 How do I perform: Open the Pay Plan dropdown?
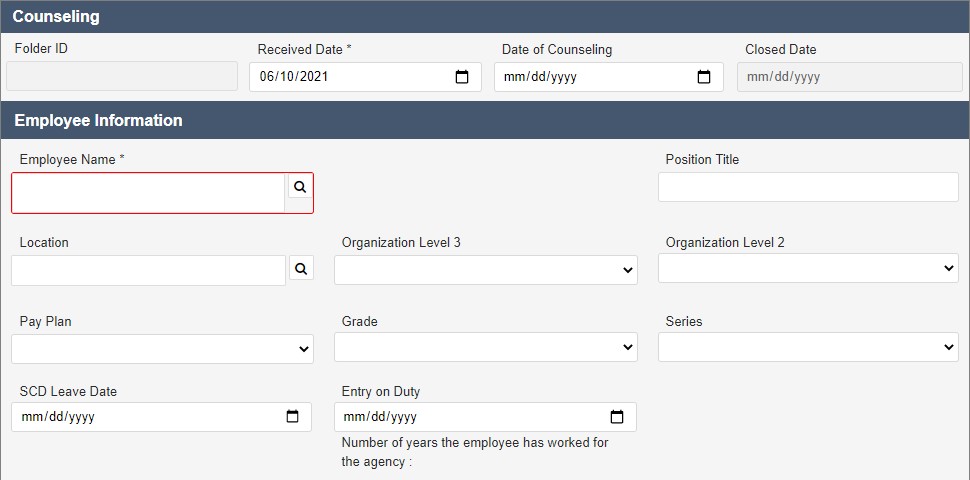pos(162,349)
